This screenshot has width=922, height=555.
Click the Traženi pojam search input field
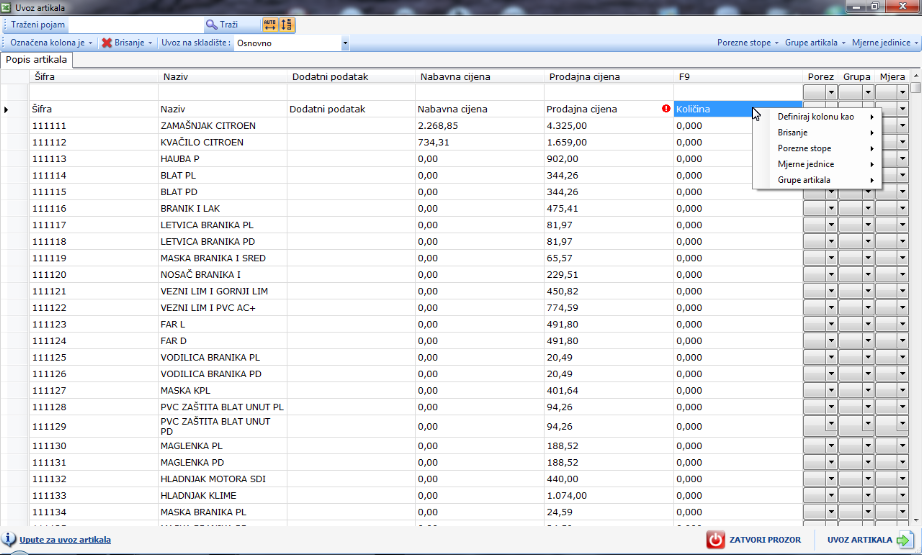[135, 25]
